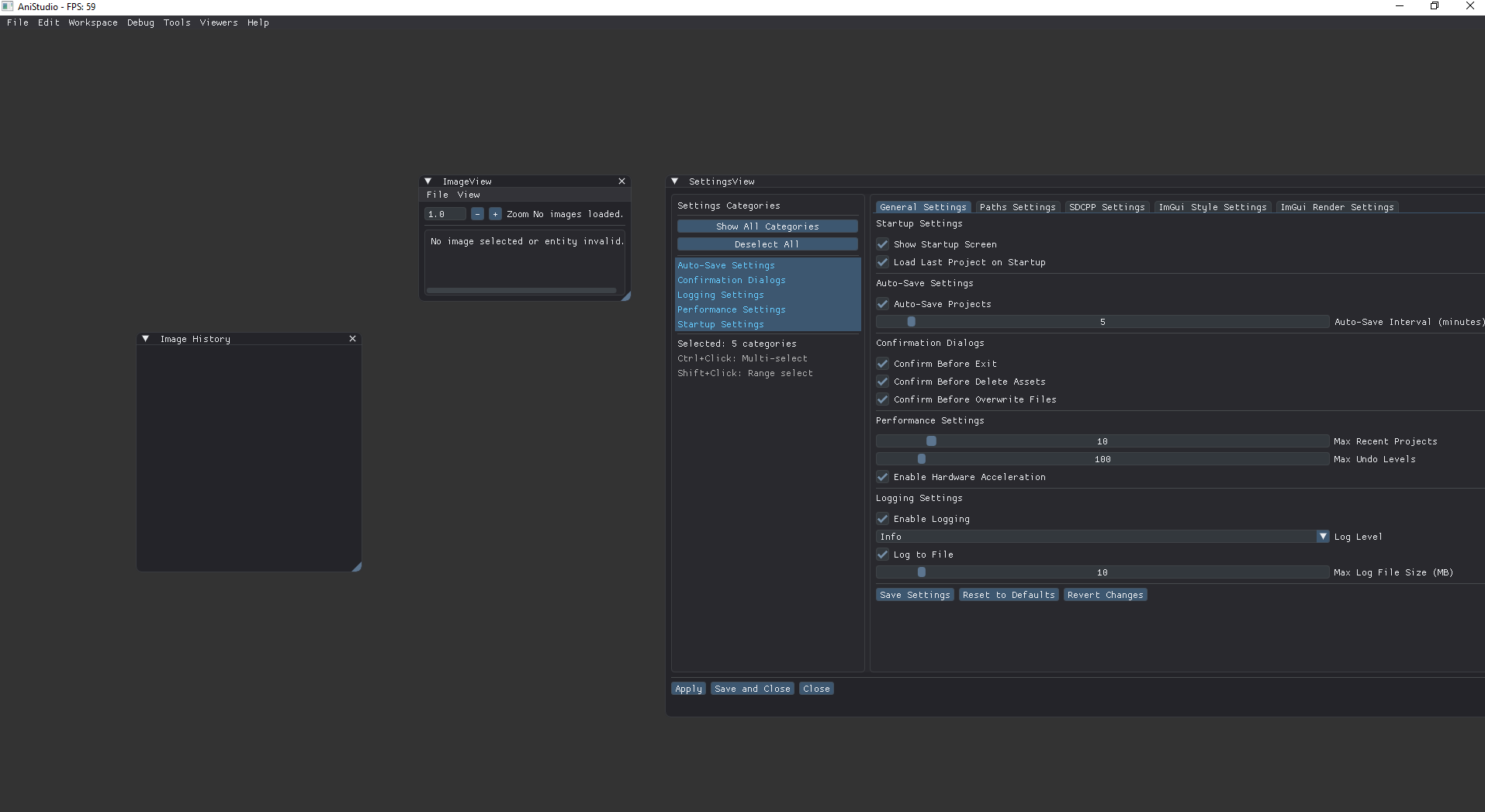Image resolution: width=1485 pixels, height=812 pixels.
Task: Click the Max Undo Levels slider
Action: (1102, 459)
